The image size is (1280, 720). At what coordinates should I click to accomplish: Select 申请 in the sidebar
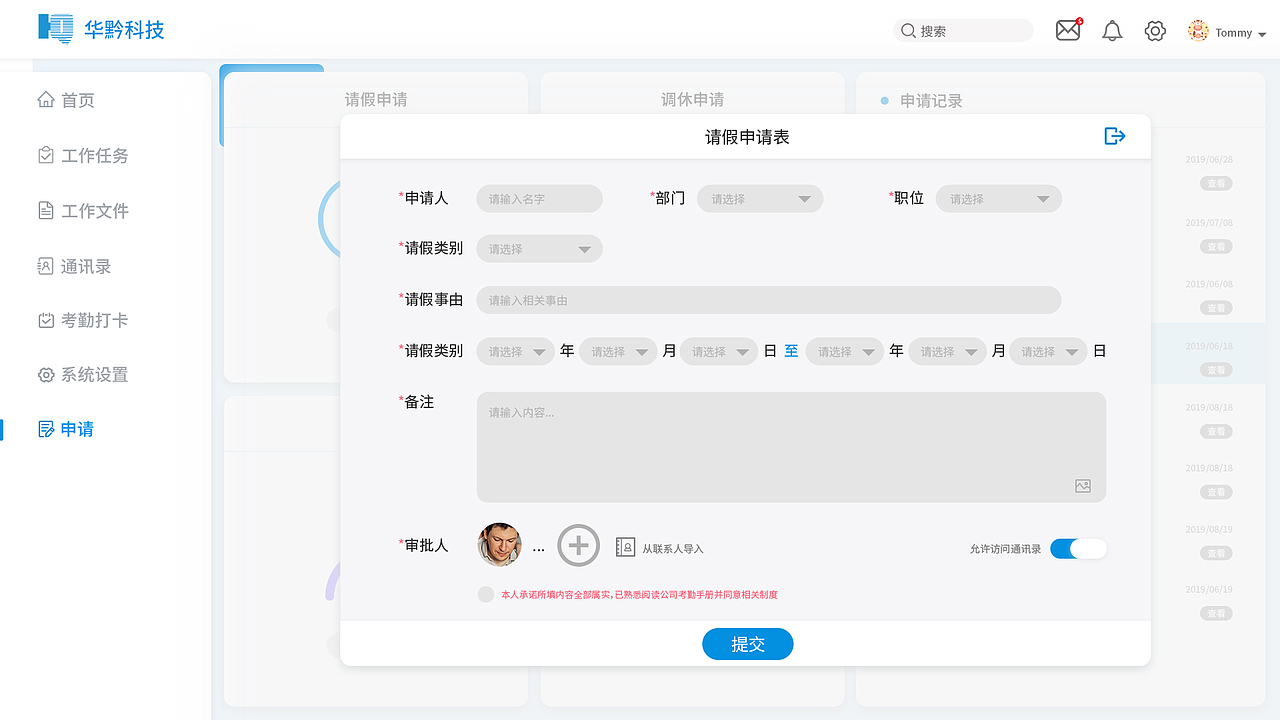point(66,429)
